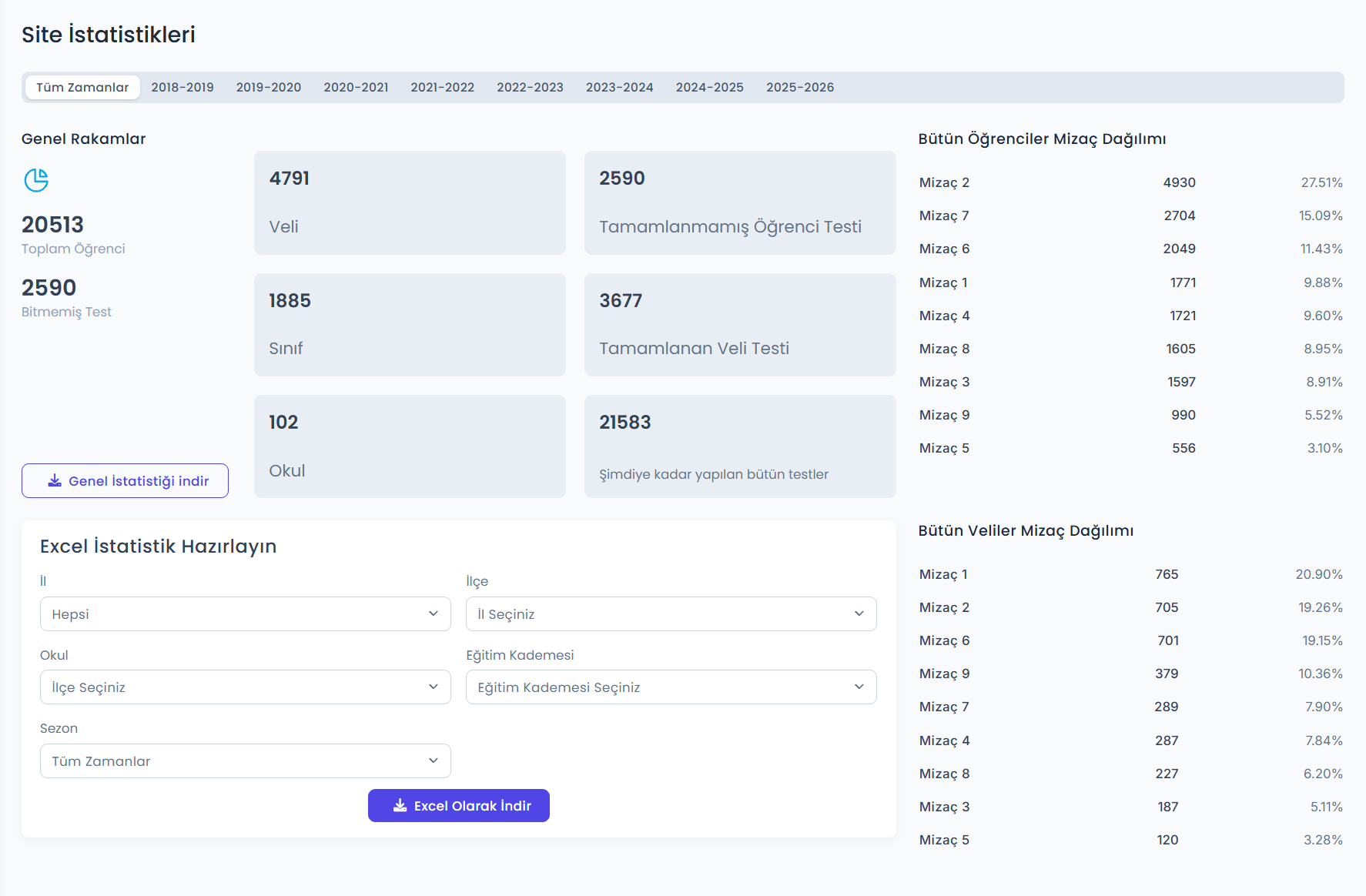Switch to the 2018-2019 tab

pyautogui.click(x=182, y=87)
